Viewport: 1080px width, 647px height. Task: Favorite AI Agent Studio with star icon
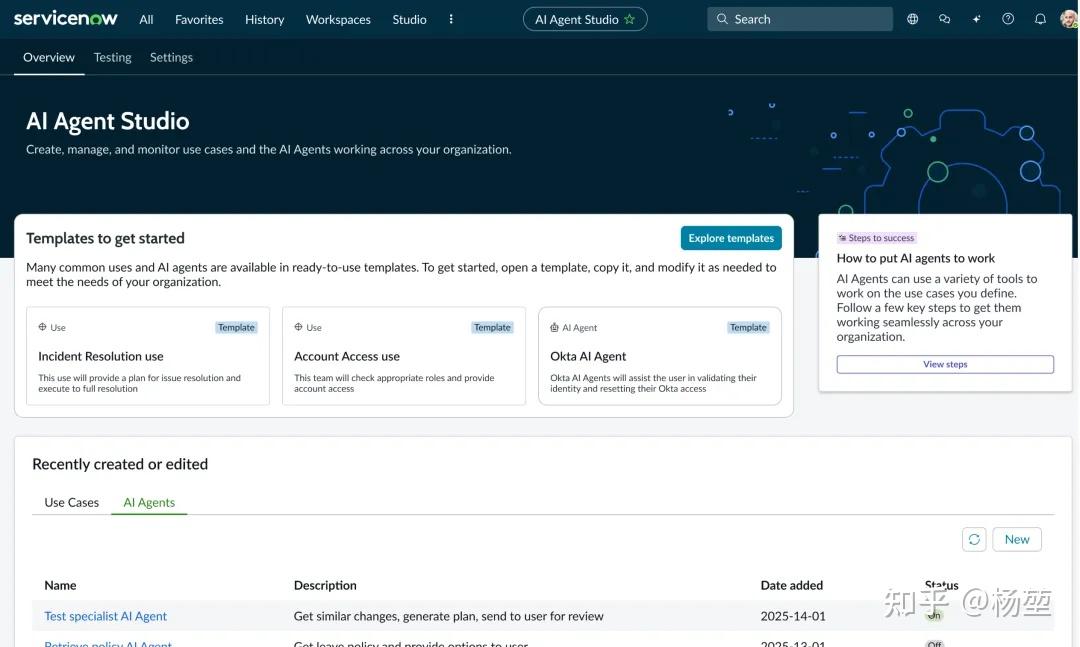(x=630, y=19)
